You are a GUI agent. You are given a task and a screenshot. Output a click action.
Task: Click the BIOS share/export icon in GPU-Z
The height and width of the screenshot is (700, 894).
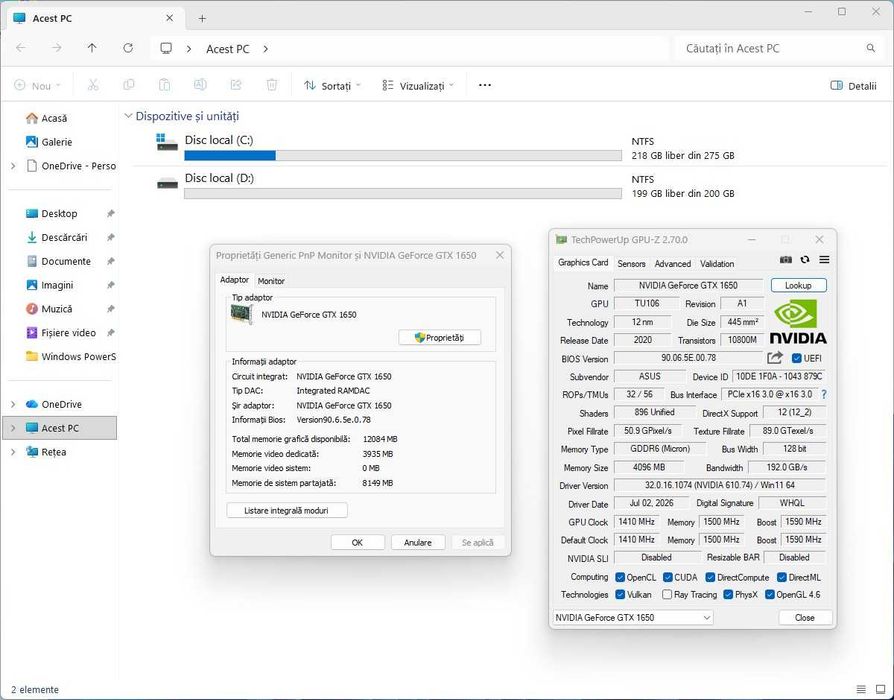775,358
